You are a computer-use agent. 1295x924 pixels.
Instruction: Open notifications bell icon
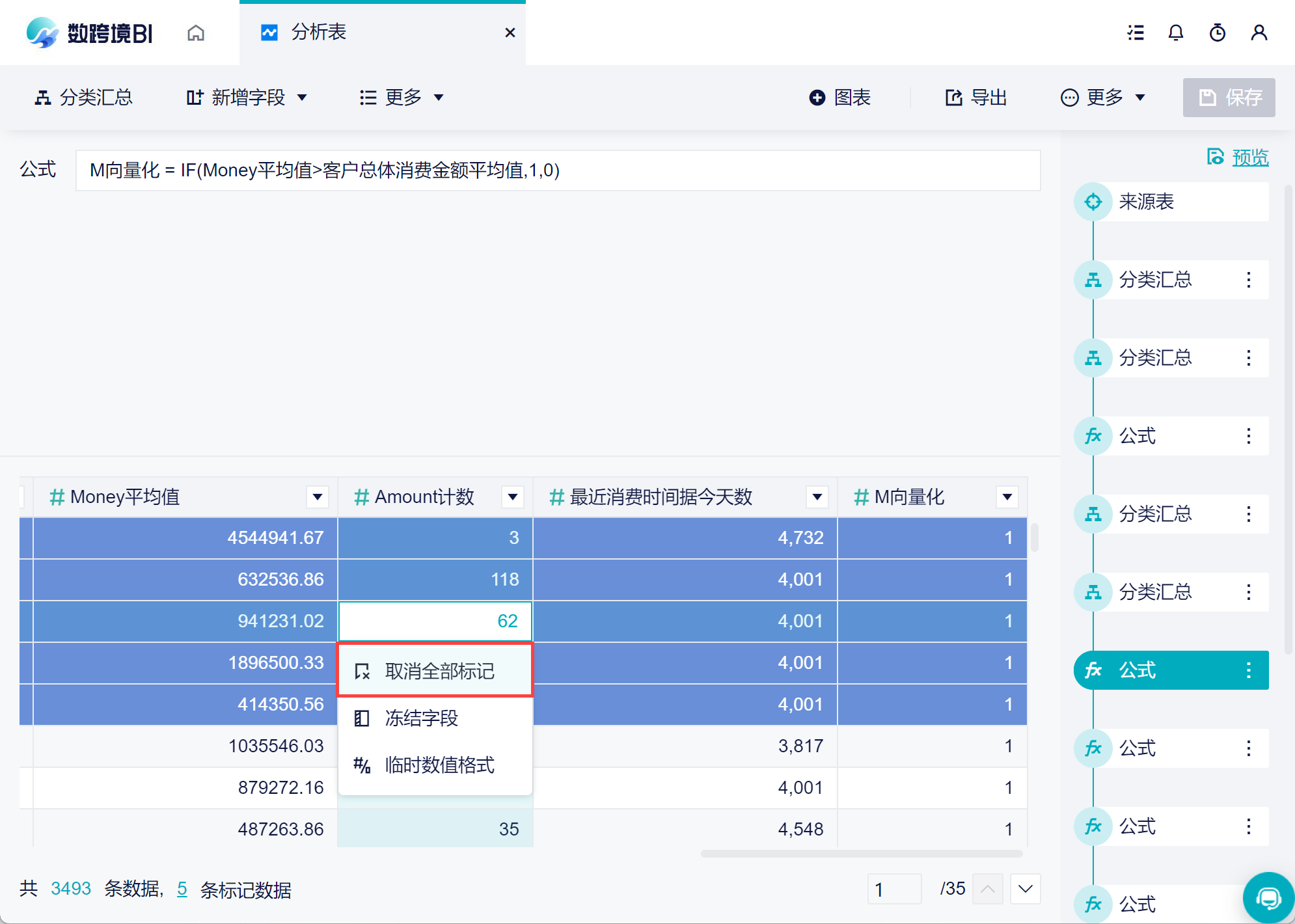(1176, 33)
